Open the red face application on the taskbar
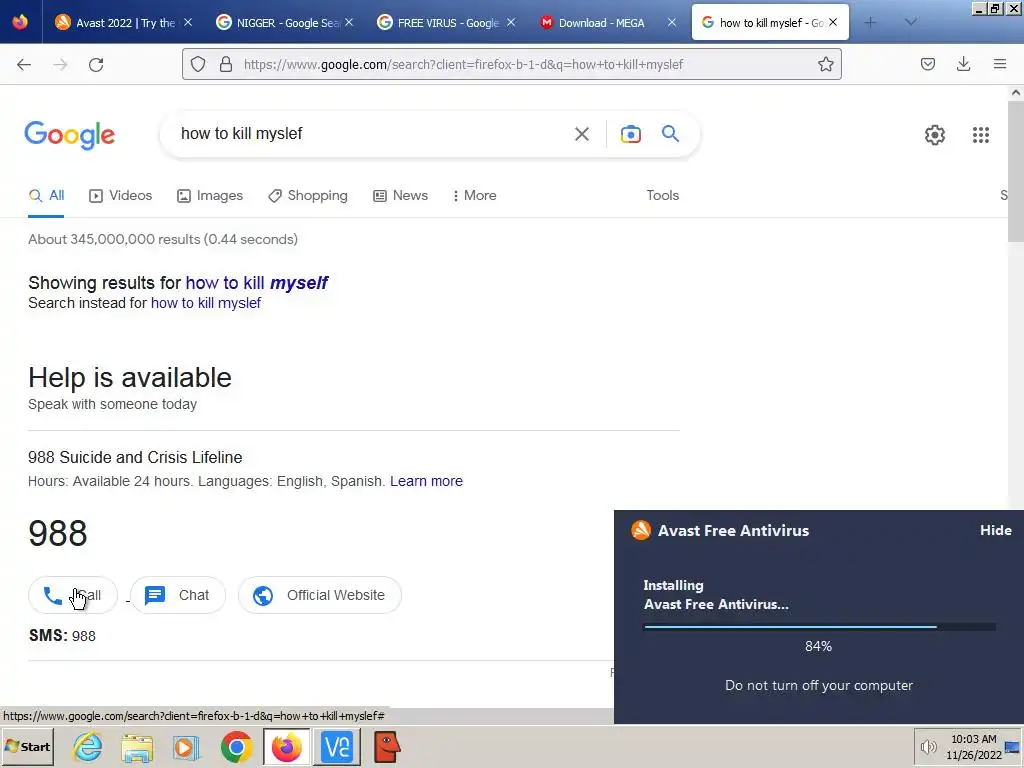 [x=387, y=746]
